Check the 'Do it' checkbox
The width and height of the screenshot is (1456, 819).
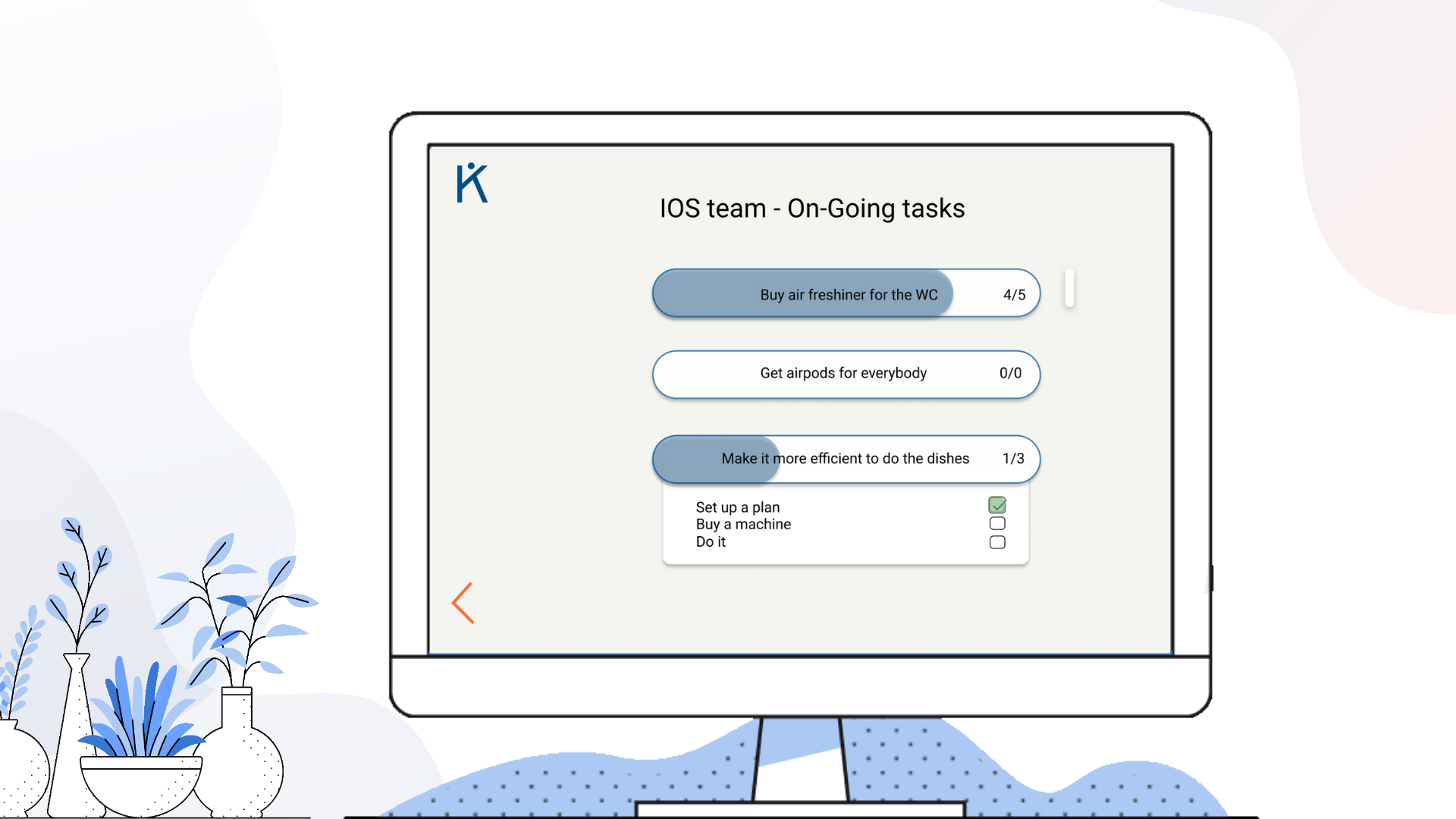[997, 542]
